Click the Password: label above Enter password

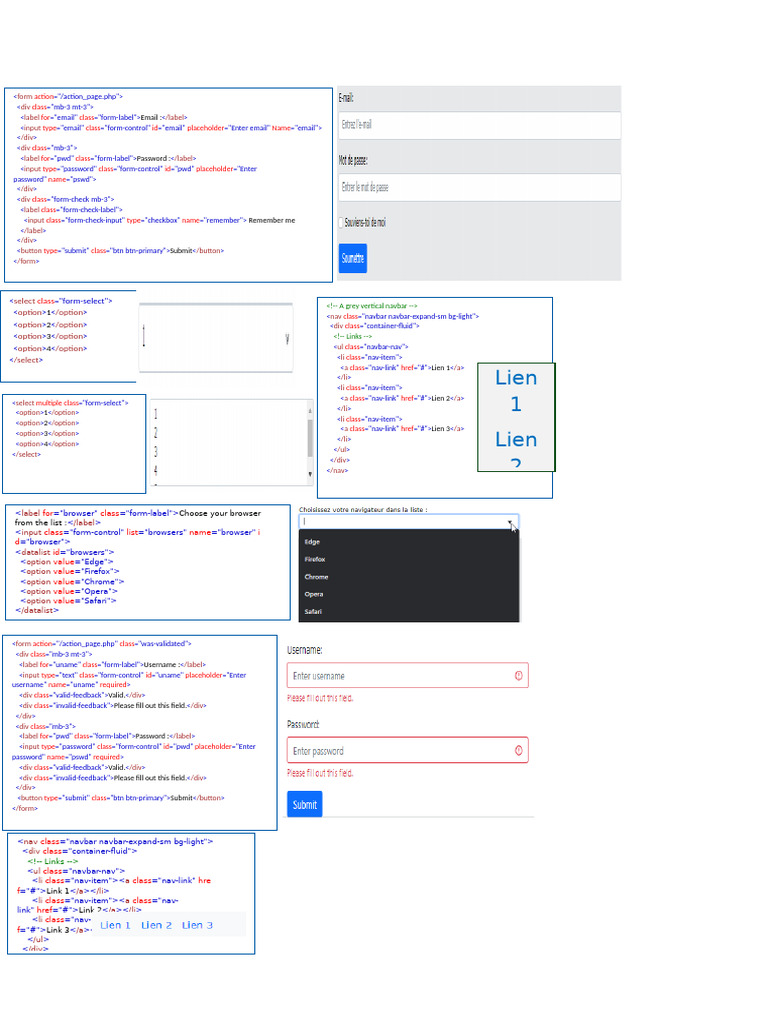(x=303, y=725)
